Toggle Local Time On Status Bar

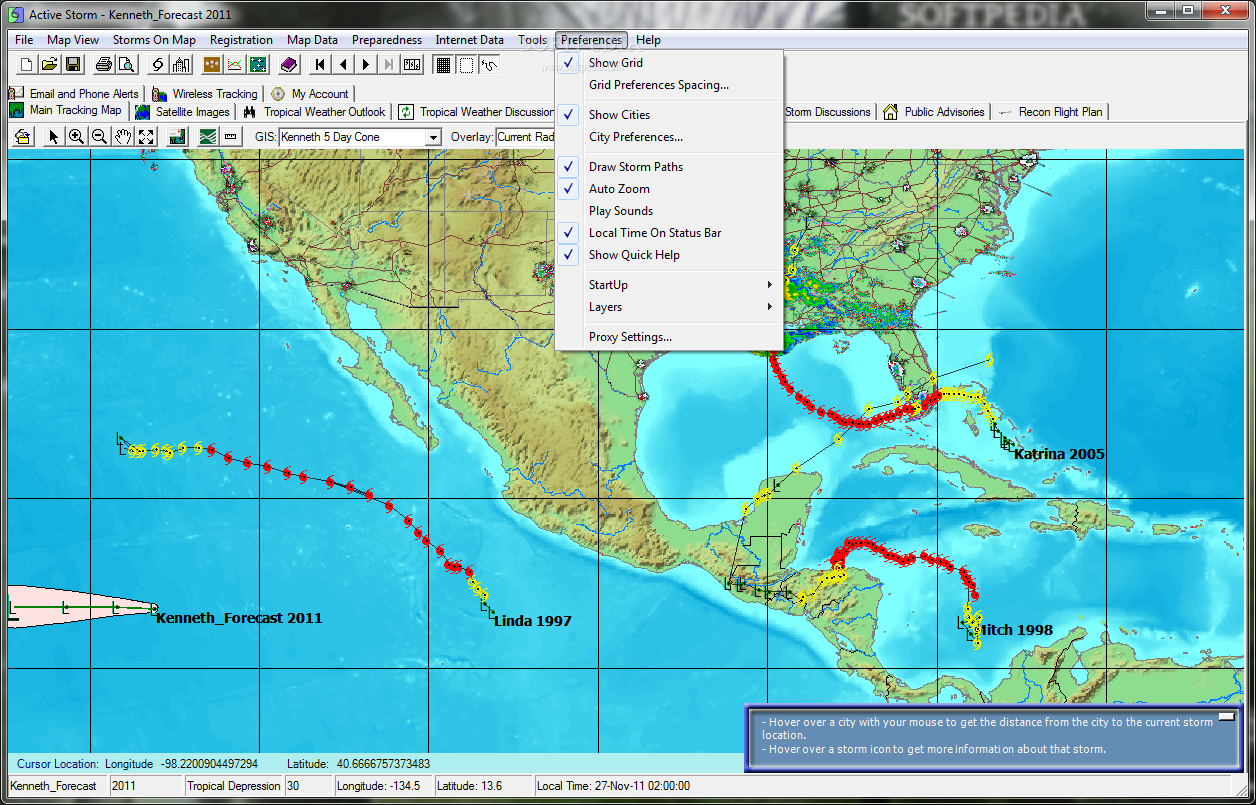click(669, 232)
